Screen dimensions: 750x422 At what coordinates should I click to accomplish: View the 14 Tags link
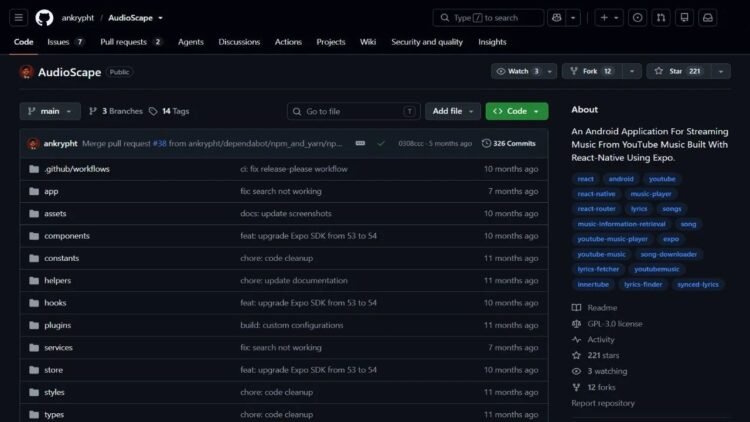click(x=169, y=111)
